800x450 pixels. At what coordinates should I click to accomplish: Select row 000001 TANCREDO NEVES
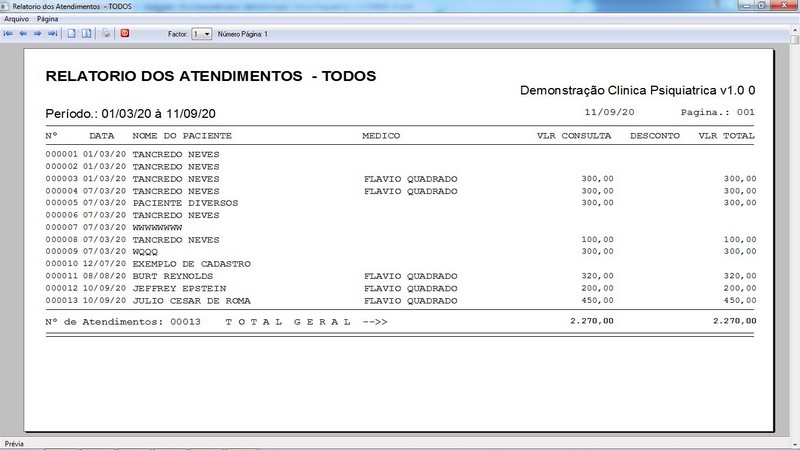401,154
